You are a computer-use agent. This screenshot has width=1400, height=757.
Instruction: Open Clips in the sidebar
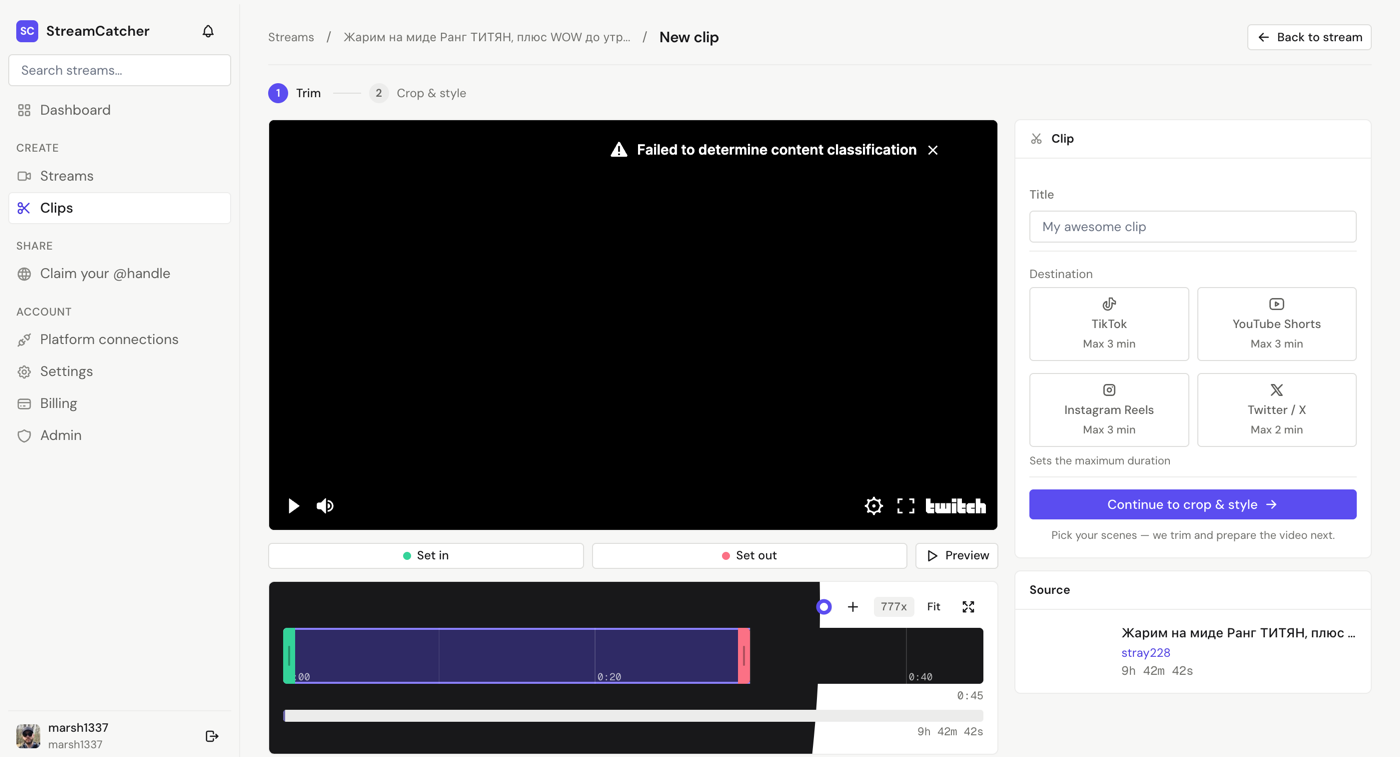[x=120, y=208]
